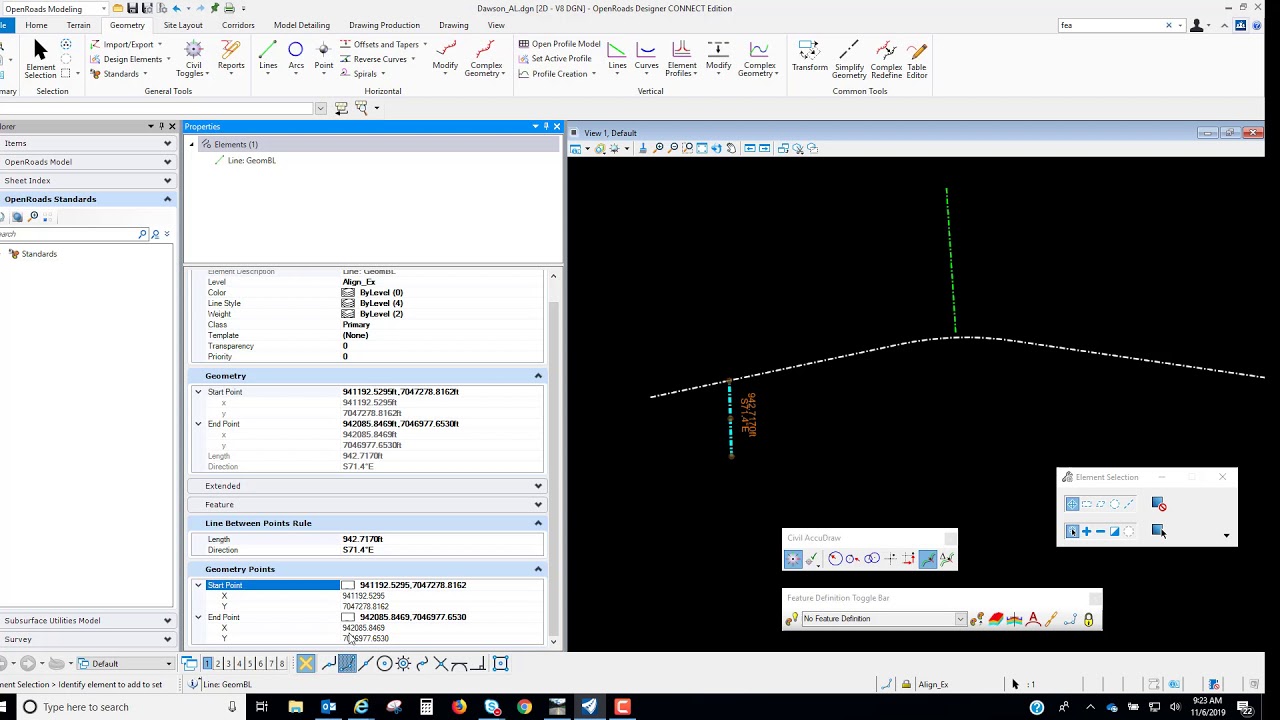Select Block selection mode in Element Selection
The image size is (1280, 720).
coord(1086,504)
